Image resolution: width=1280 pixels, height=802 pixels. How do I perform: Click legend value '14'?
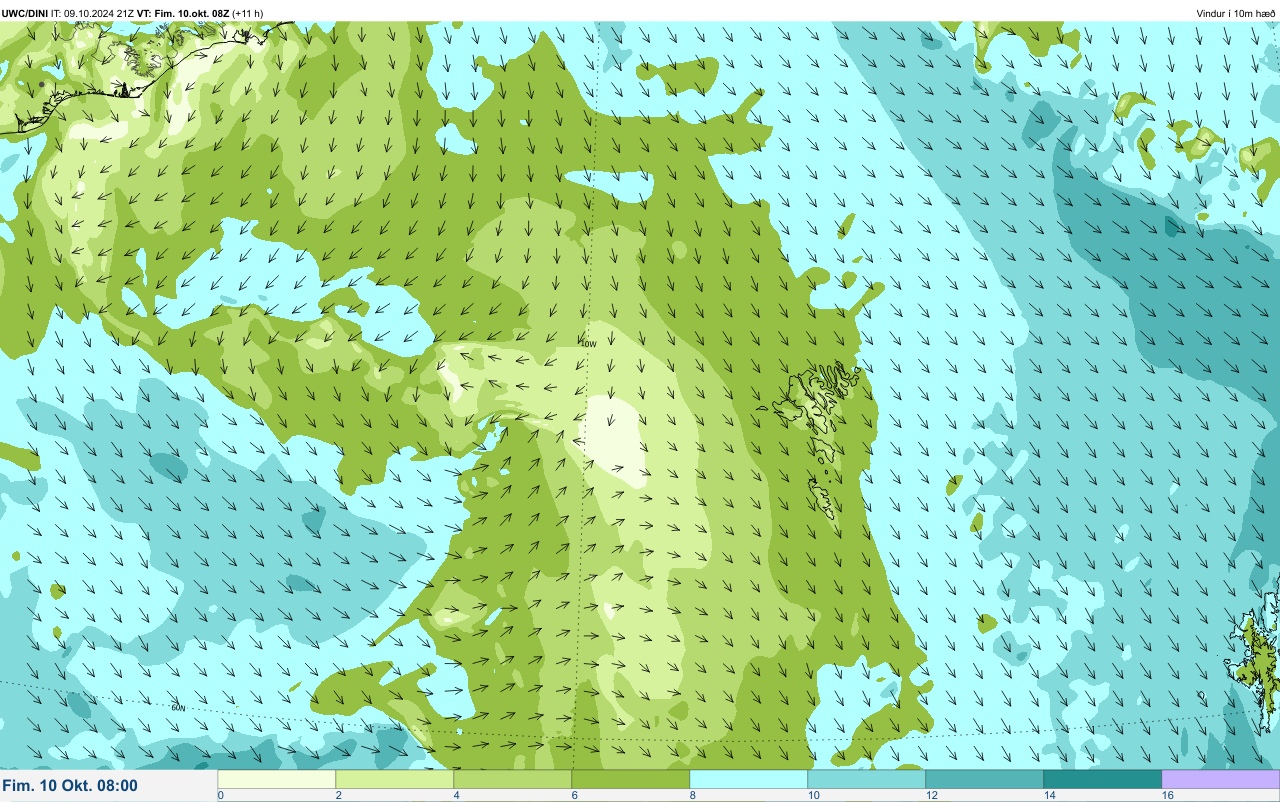(1050, 795)
